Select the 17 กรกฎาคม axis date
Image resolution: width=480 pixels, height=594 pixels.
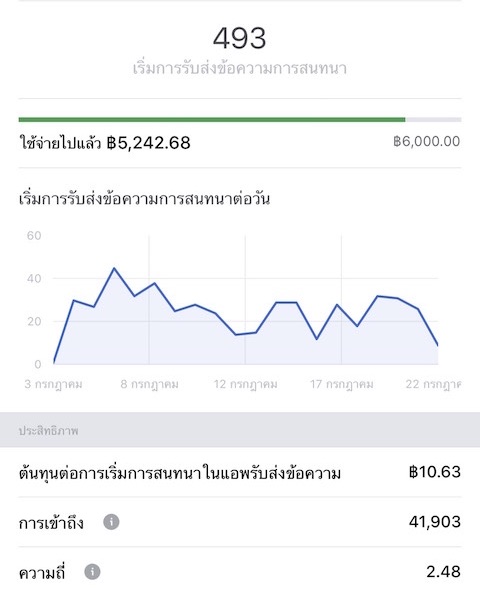pyautogui.click(x=342, y=384)
